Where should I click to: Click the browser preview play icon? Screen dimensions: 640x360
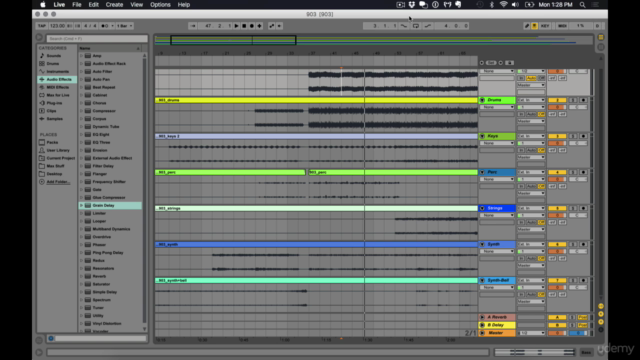tap(51, 338)
